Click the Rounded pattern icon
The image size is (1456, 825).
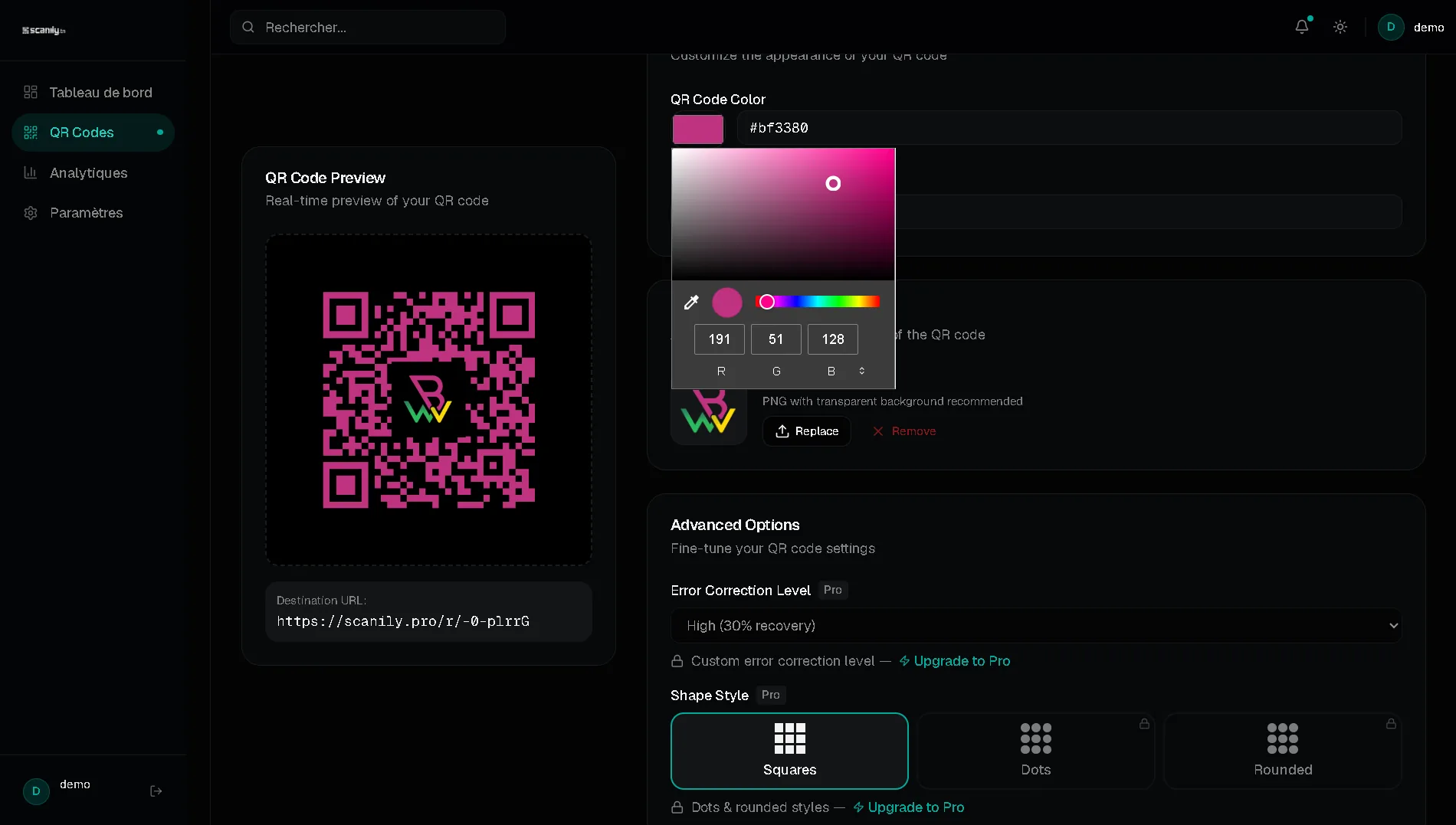(1283, 738)
